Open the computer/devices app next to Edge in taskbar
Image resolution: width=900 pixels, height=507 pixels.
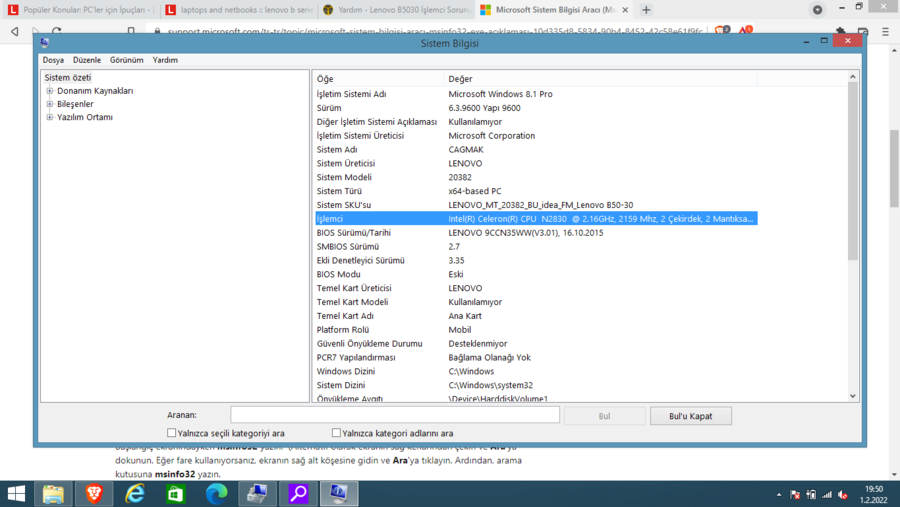point(257,494)
